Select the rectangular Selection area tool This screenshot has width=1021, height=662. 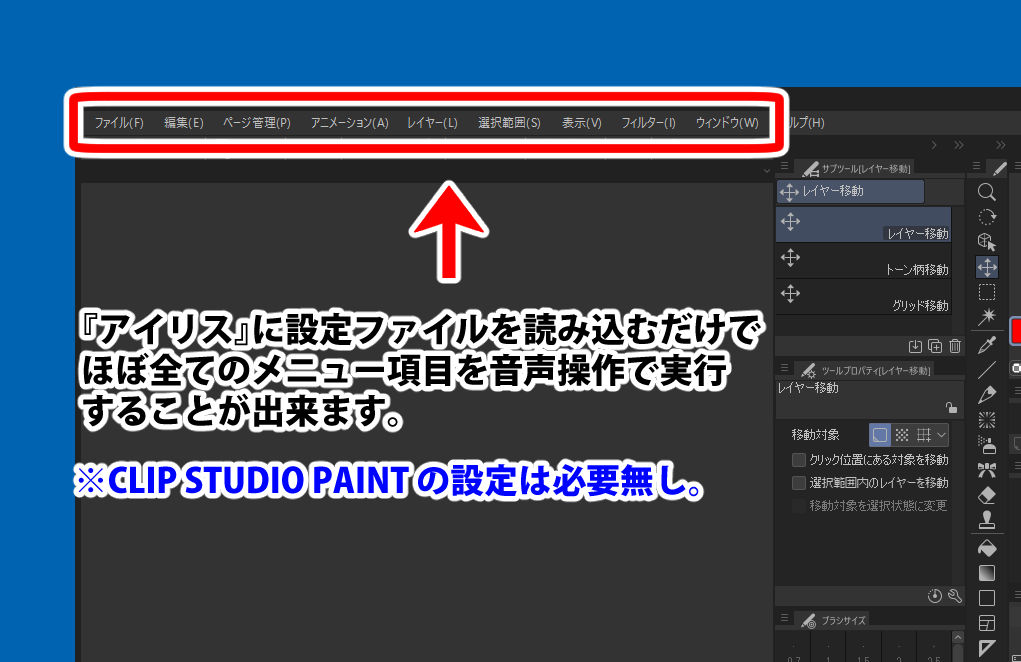coord(986,292)
